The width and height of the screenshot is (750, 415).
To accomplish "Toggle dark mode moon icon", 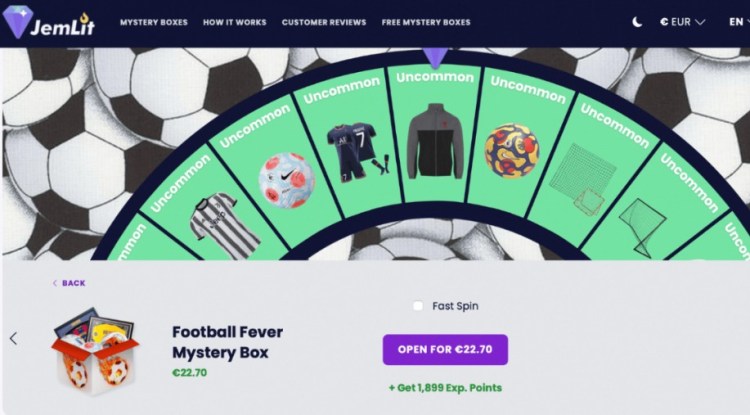I will click(637, 22).
